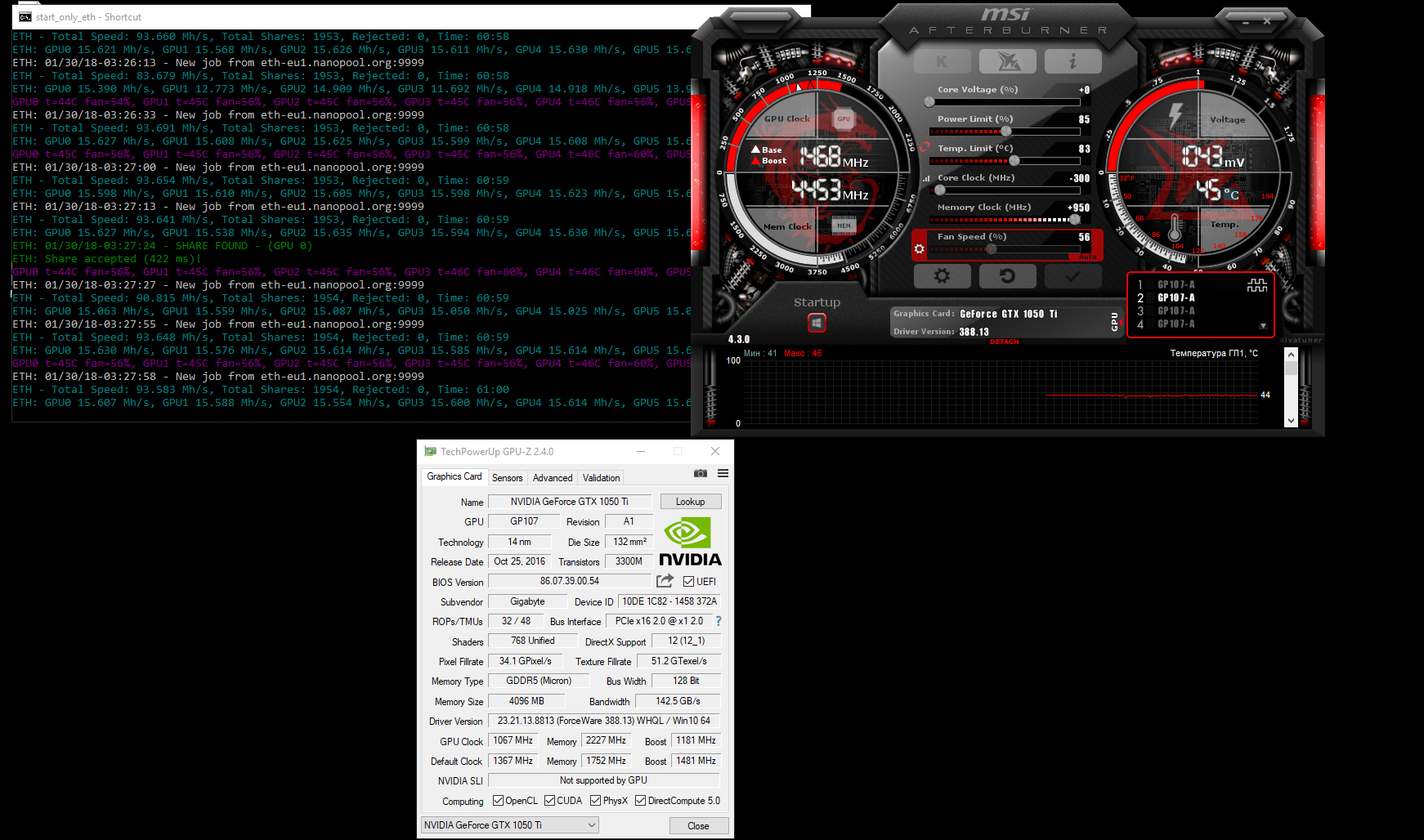Viewport: 1424px width, 840px height.
Task: Switch to the Sensors tab
Action: pos(508,477)
